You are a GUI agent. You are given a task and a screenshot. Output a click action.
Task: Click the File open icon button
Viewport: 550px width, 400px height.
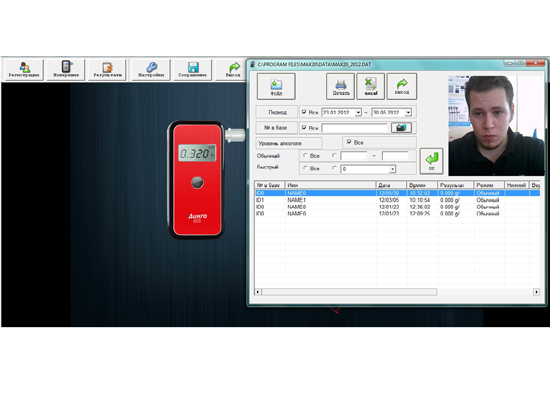(276, 86)
